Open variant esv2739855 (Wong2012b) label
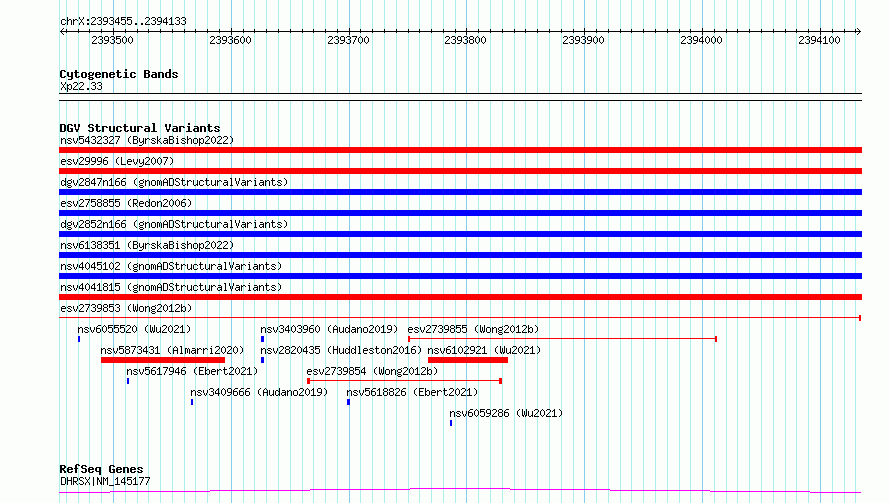The width and height of the screenshot is (890, 503). pos(473,329)
